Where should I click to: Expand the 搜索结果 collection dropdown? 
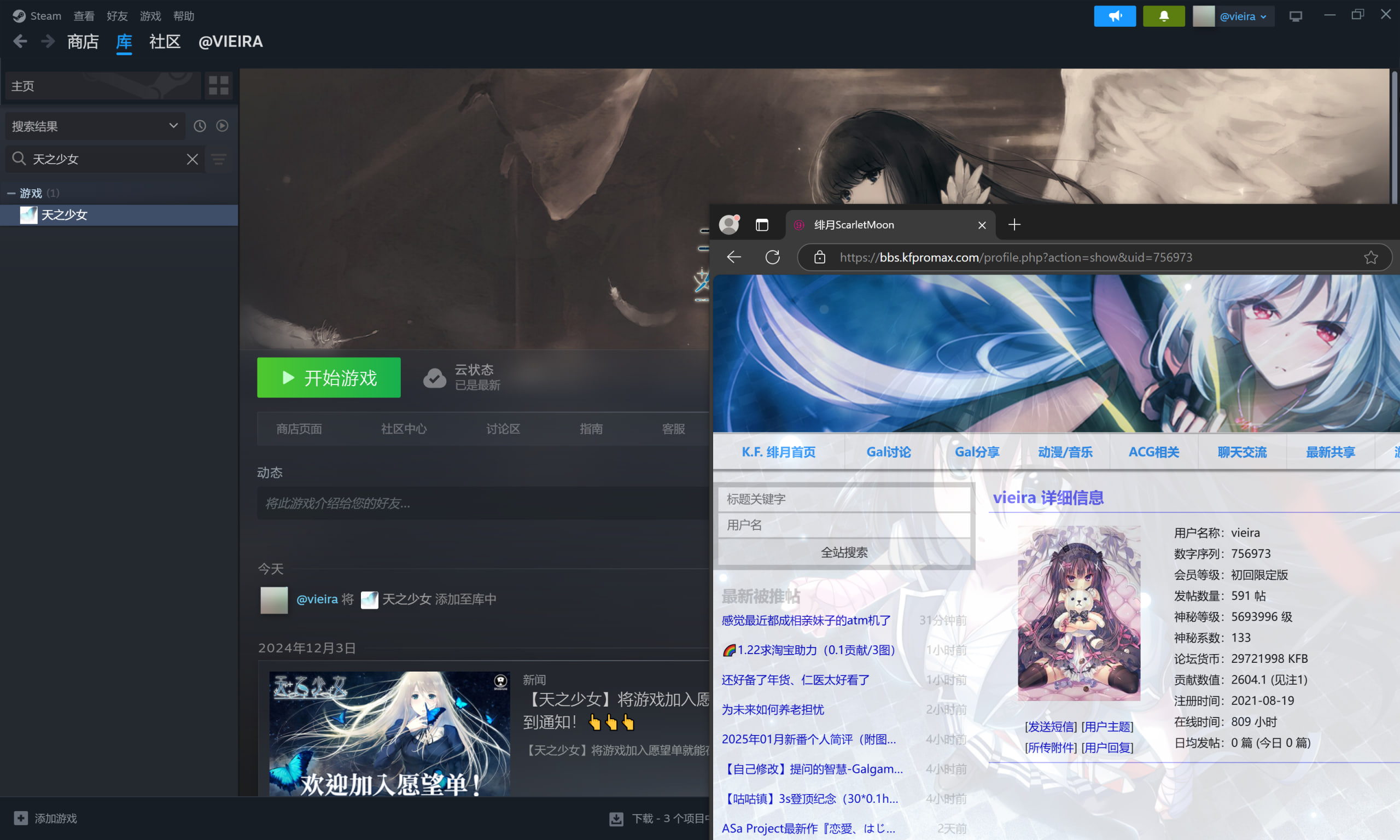[x=173, y=126]
